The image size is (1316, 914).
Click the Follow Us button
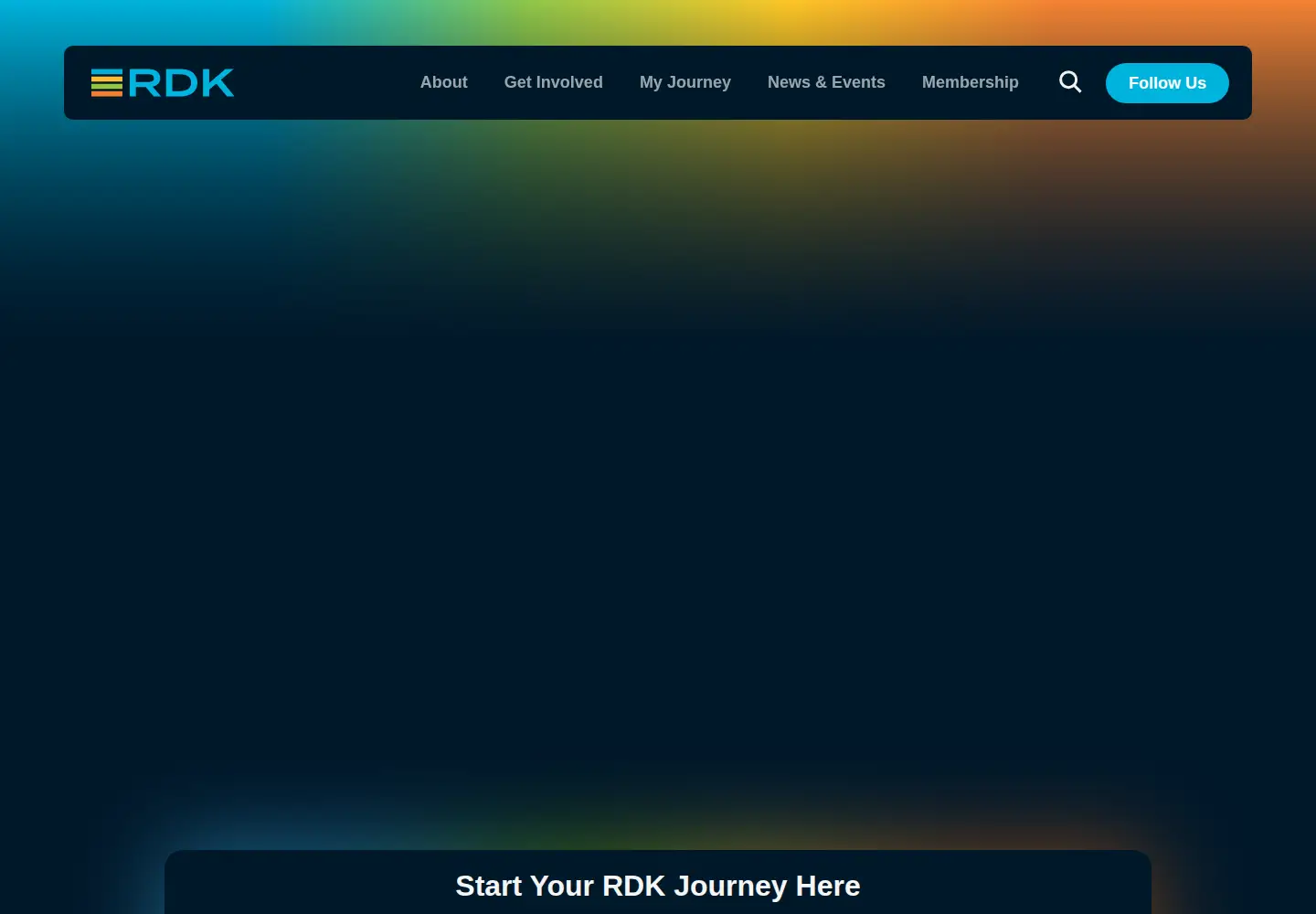[1167, 83]
